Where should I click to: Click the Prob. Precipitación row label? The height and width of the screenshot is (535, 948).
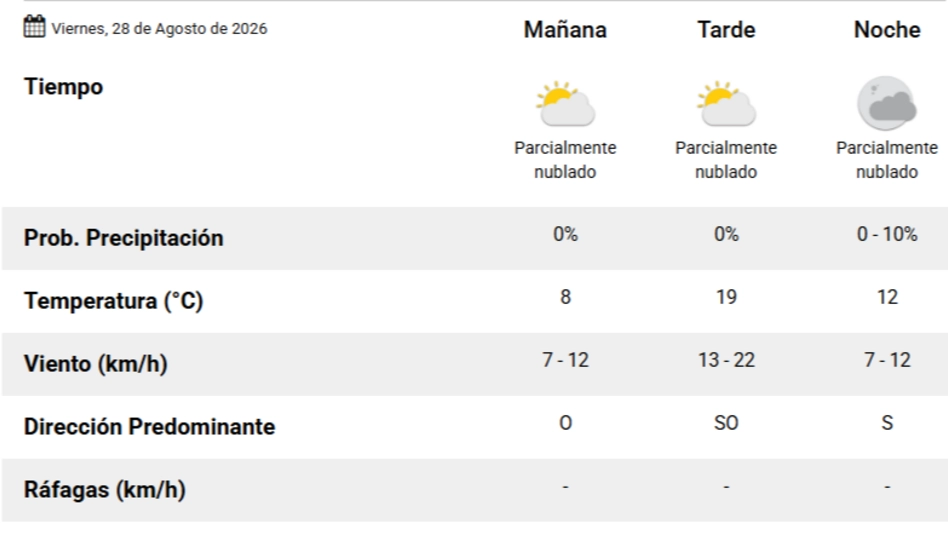pyautogui.click(x=123, y=238)
